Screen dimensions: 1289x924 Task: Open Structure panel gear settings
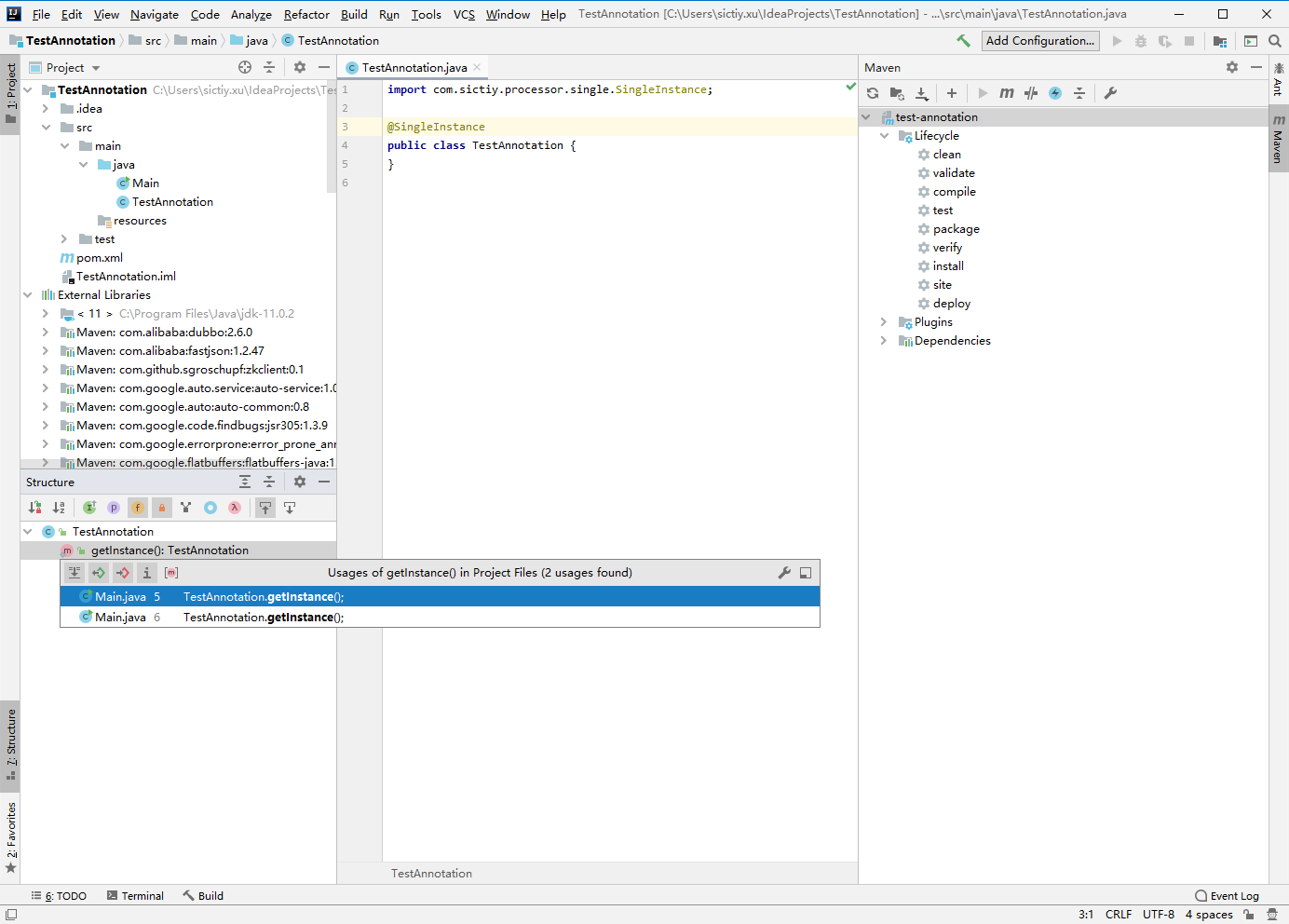pyautogui.click(x=300, y=482)
